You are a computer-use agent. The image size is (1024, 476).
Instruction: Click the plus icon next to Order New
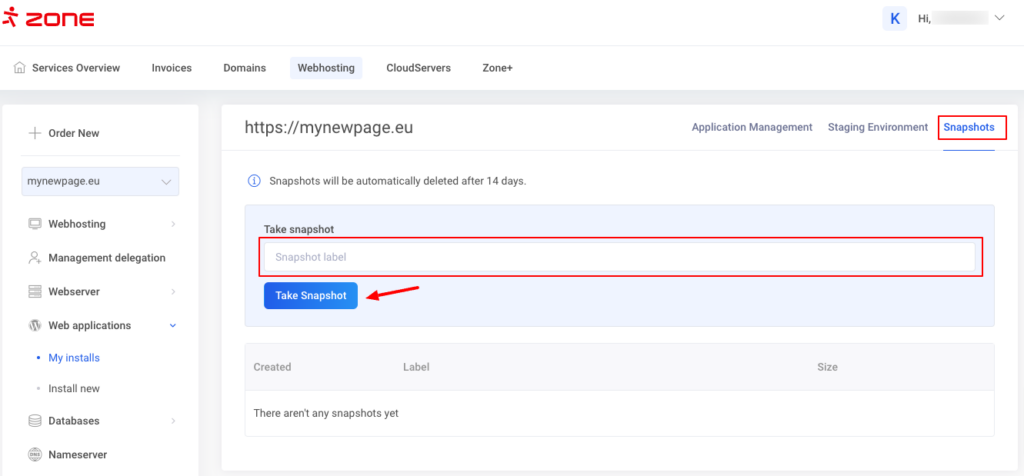(34, 133)
